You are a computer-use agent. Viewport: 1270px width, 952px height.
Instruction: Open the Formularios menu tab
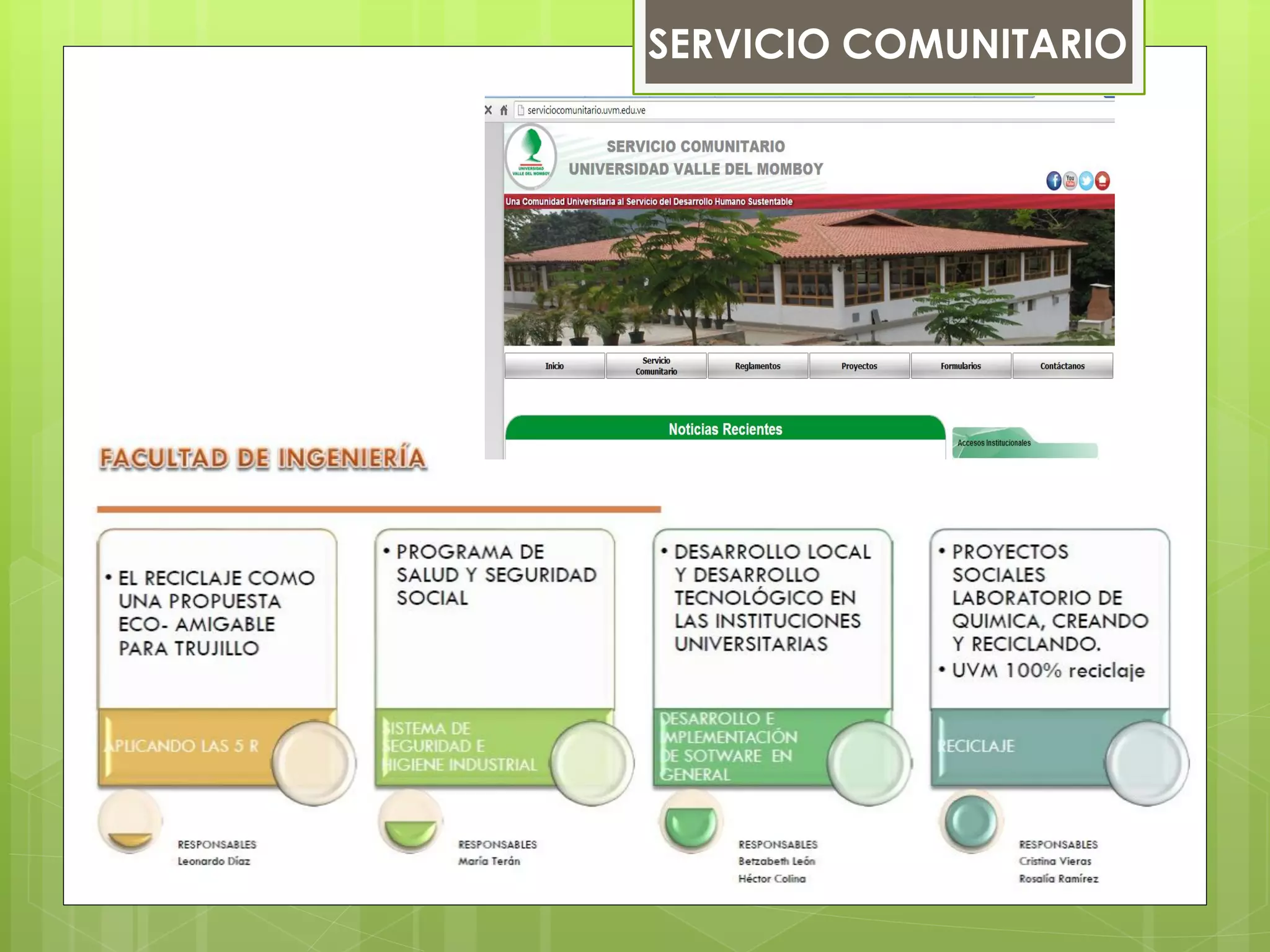961,366
